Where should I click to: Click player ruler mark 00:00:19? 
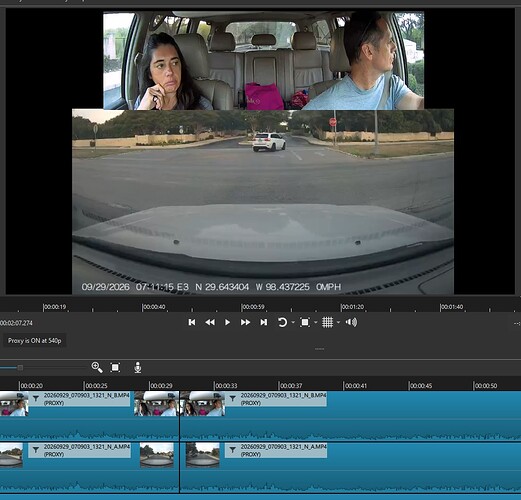(55, 307)
